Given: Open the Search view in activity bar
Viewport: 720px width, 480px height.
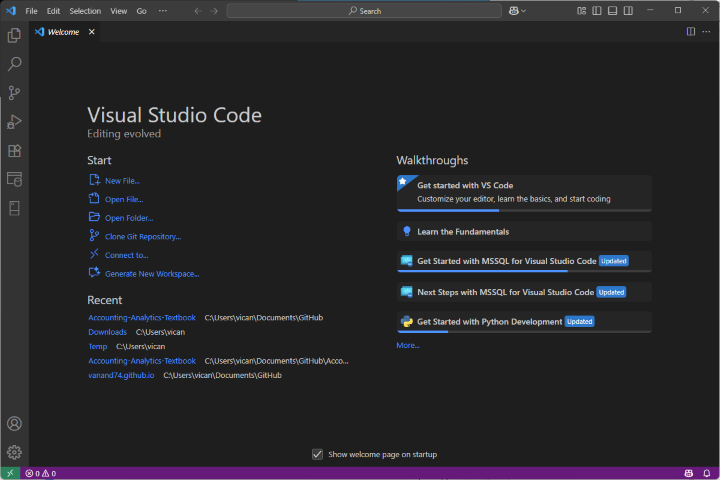Looking at the screenshot, I should coord(14,64).
